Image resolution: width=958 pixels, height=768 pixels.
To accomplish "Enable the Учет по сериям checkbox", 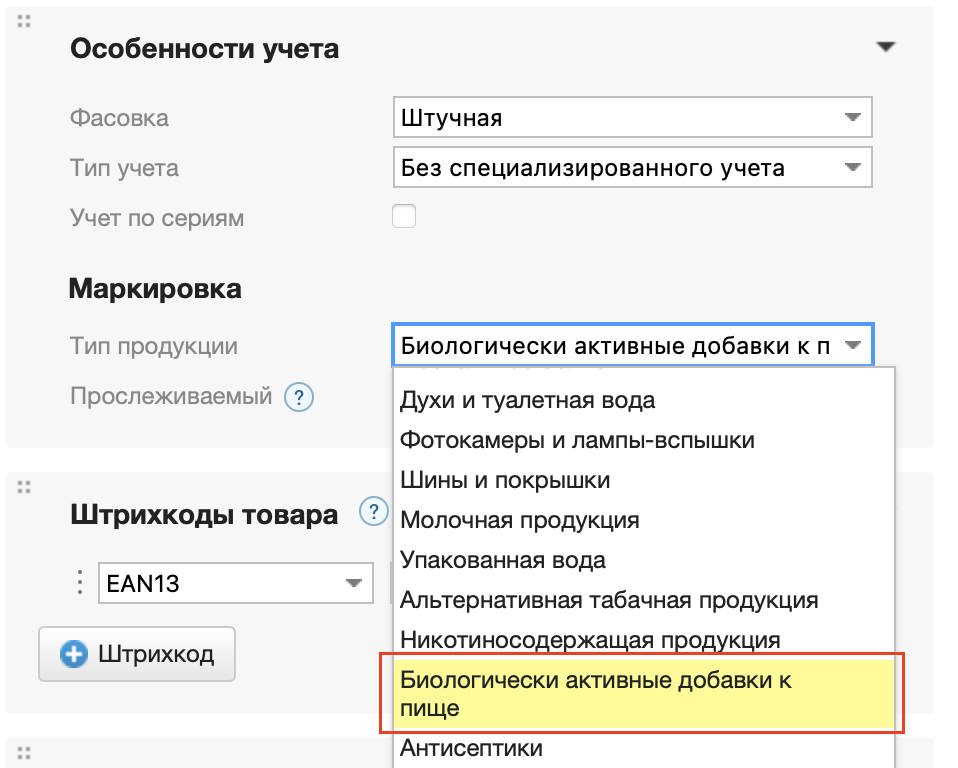I will pos(403,216).
